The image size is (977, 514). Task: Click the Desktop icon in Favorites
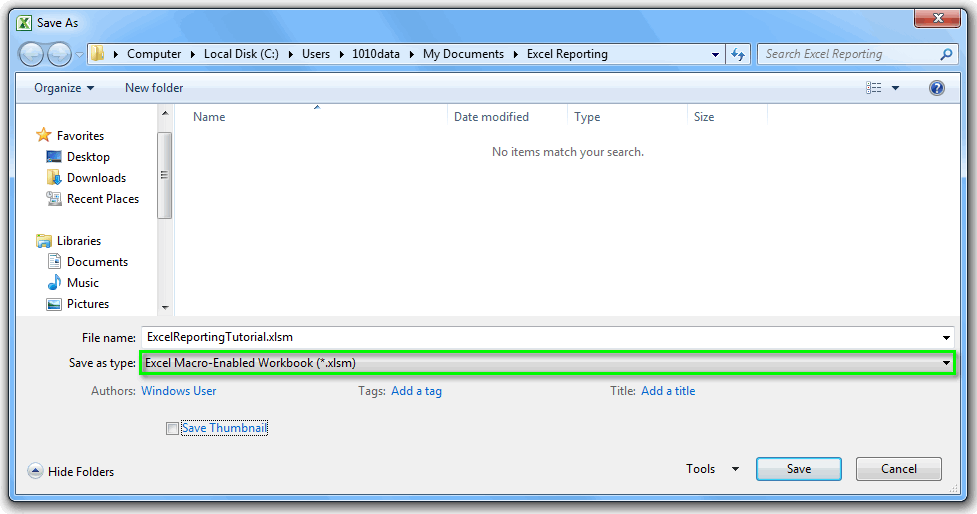coord(54,156)
